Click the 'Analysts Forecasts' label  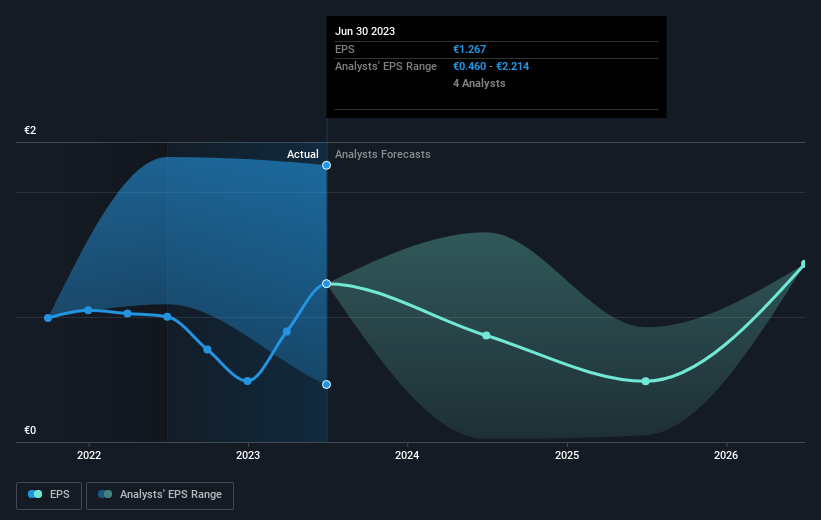383,154
